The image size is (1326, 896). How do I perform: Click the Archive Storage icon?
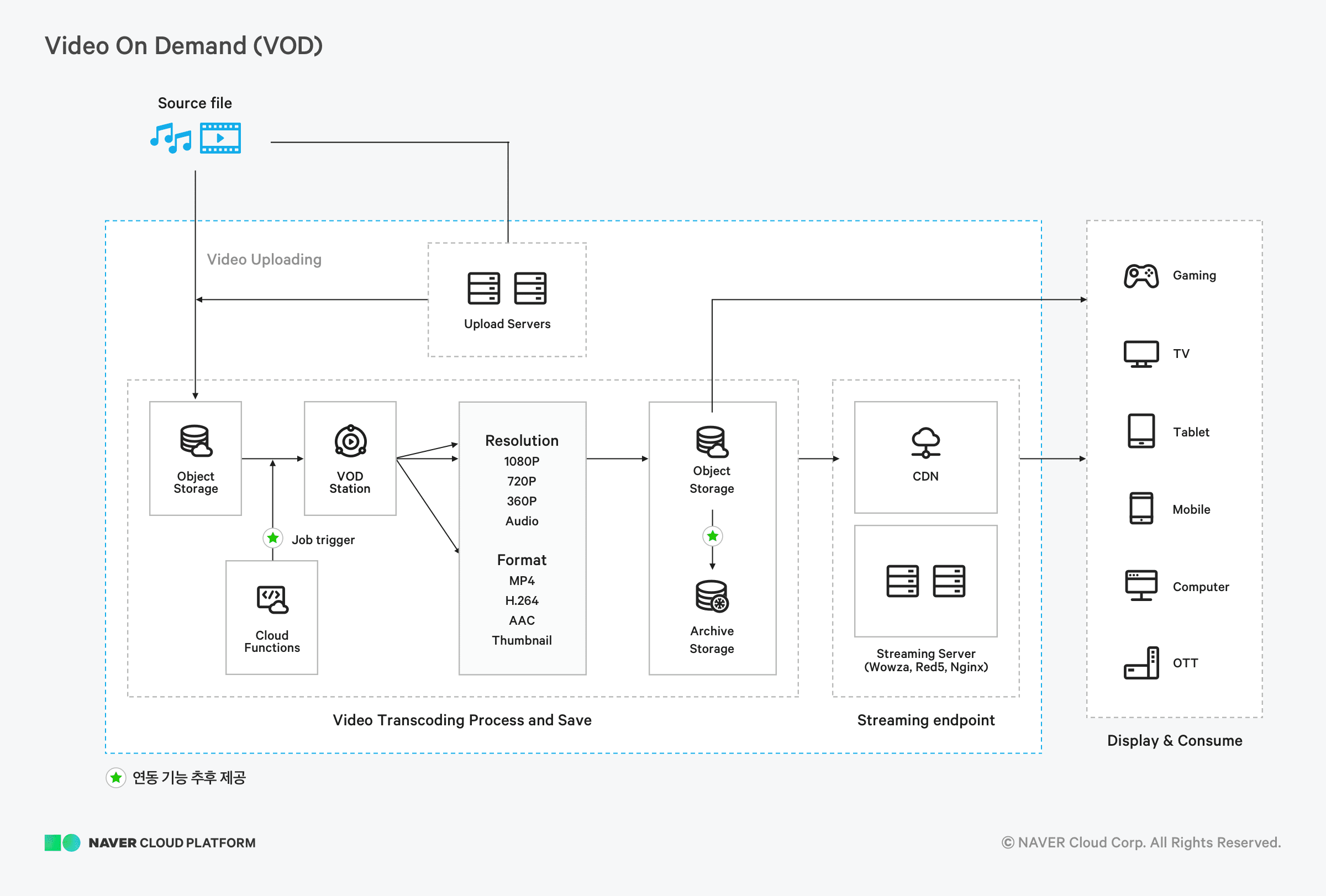tap(712, 596)
